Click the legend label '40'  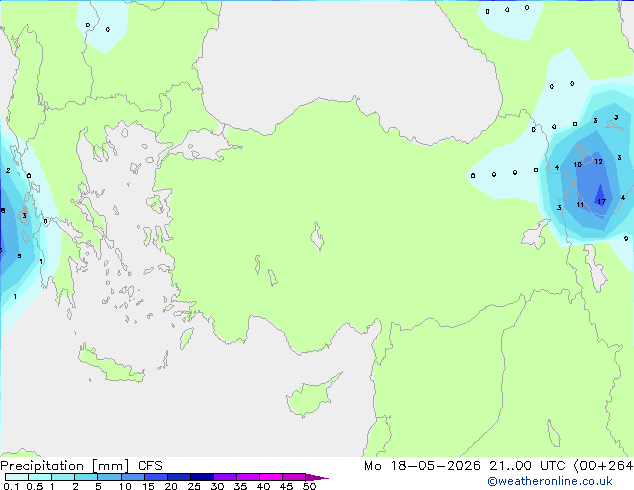pyautogui.click(x=263, y=486)
